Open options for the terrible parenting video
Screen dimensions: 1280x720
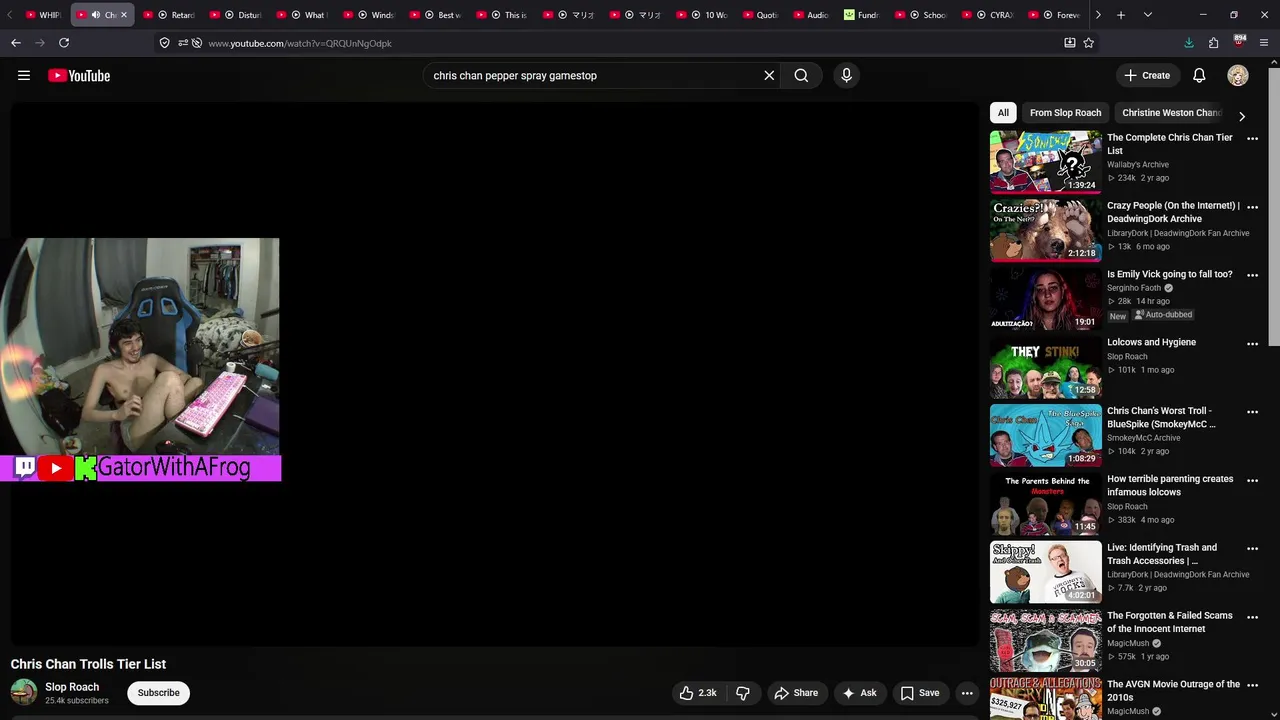(x=1252, y=480)
